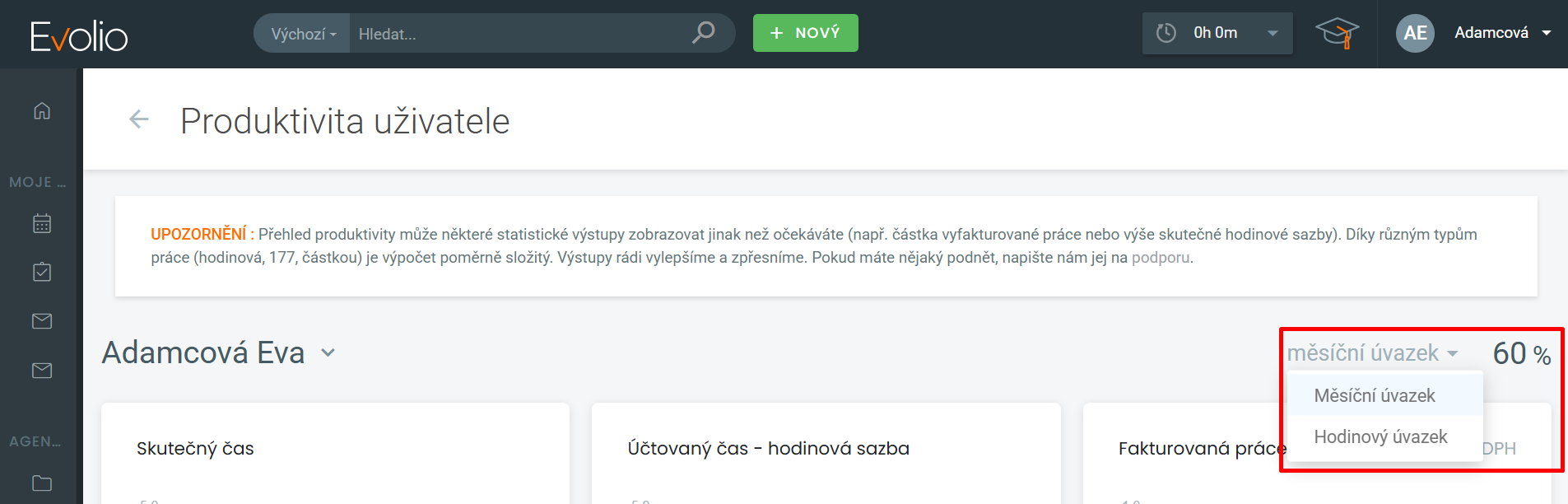Open the folder icon in sidebar
1568x504 pixels.
(42, 483)
